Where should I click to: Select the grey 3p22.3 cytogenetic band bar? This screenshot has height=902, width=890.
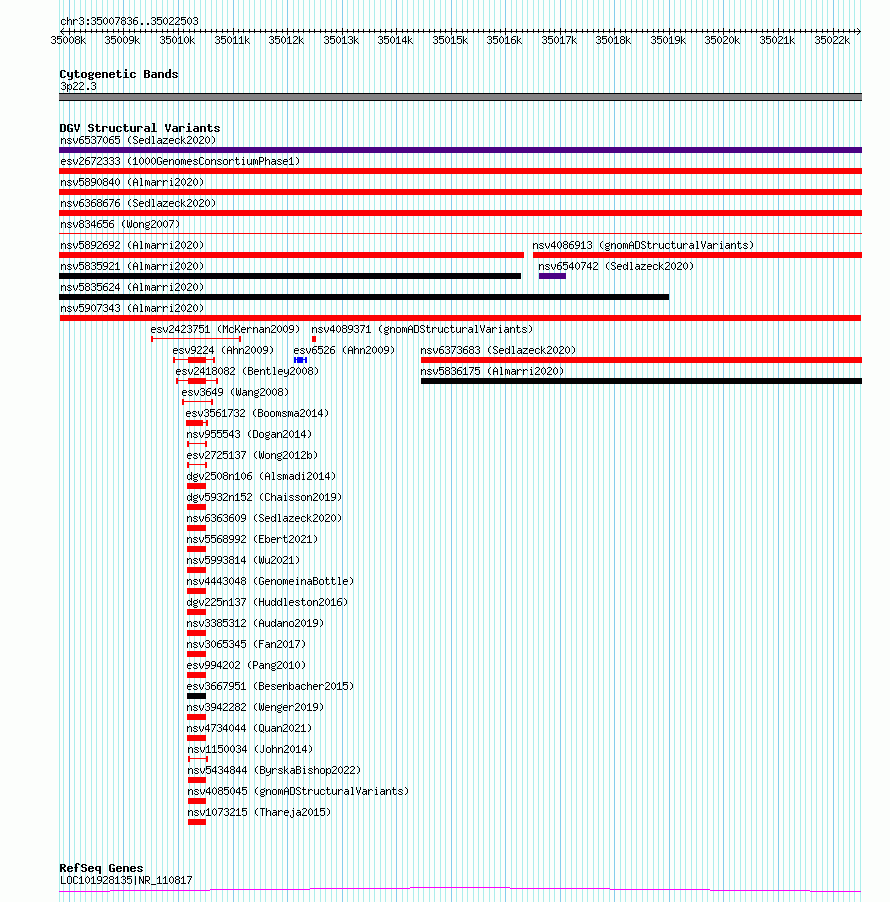[x=460, y=97]
